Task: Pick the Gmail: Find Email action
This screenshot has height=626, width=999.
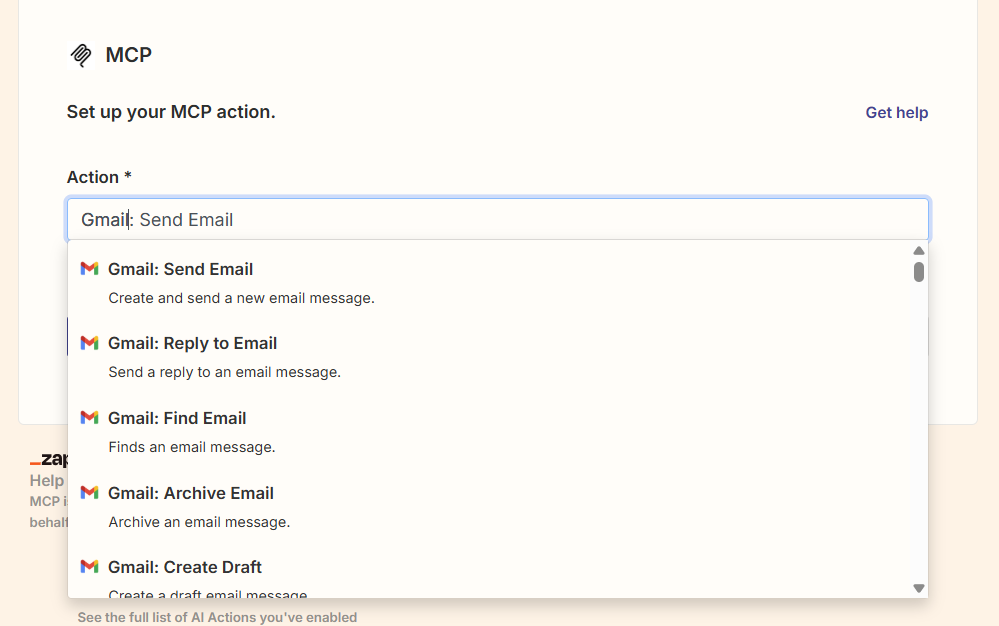Action: (490, 432)
